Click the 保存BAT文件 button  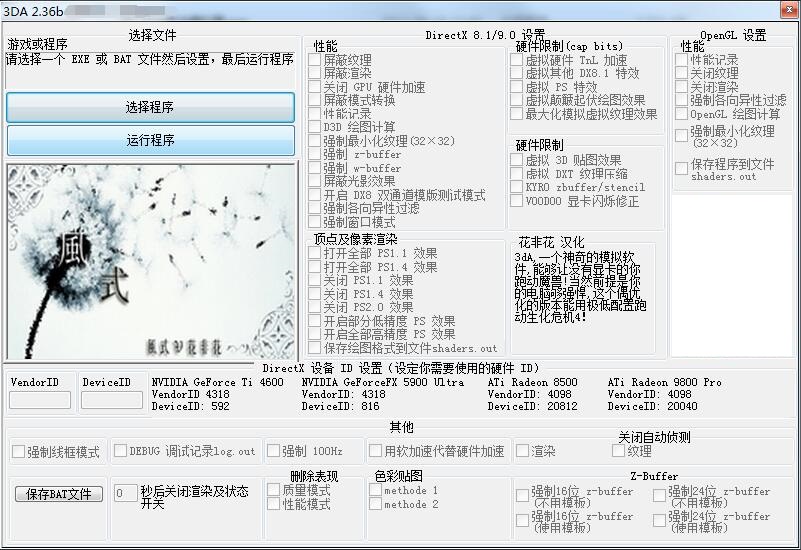tap(59, 494)
